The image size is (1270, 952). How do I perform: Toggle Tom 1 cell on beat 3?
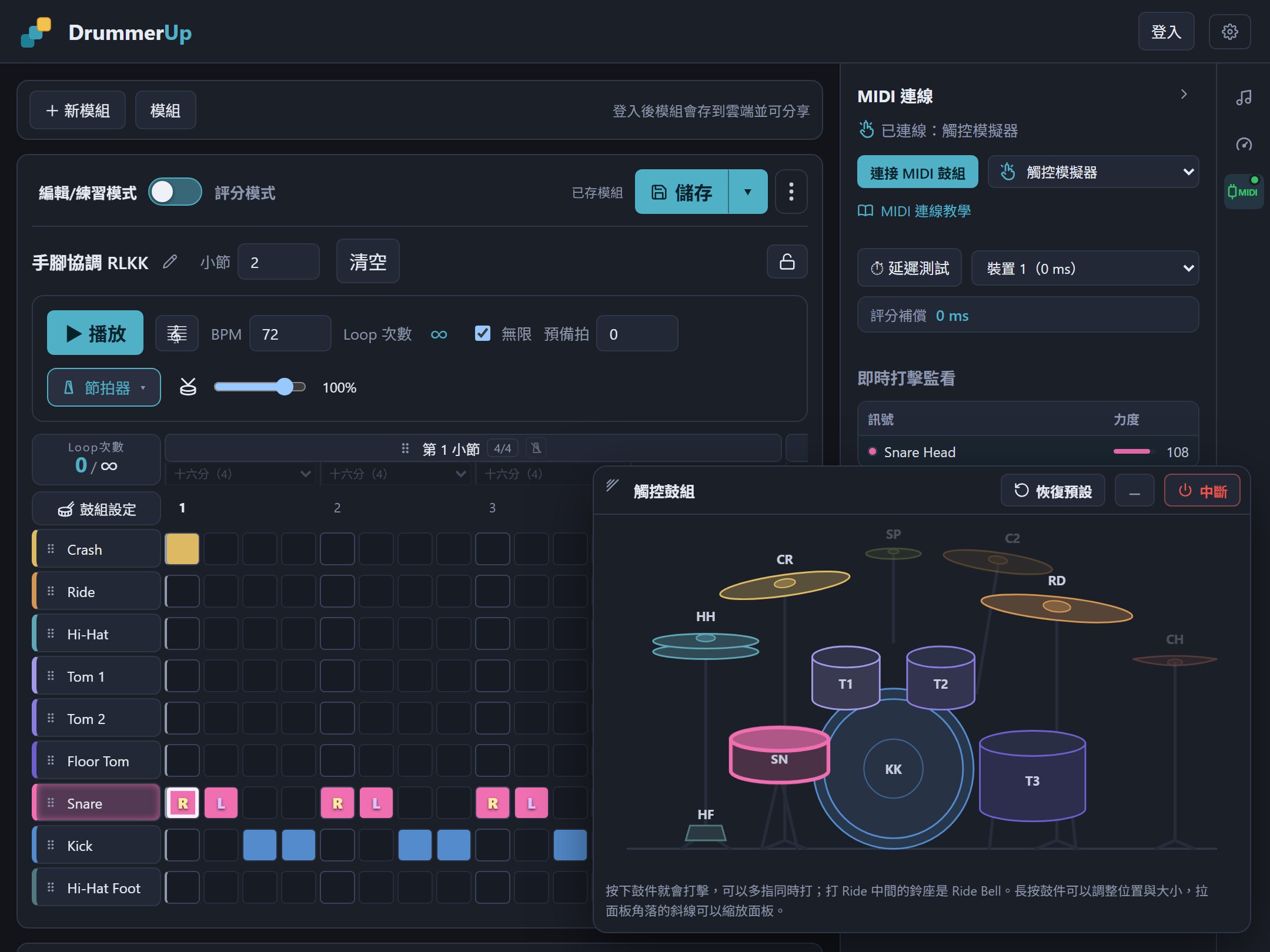pos(492,676)
